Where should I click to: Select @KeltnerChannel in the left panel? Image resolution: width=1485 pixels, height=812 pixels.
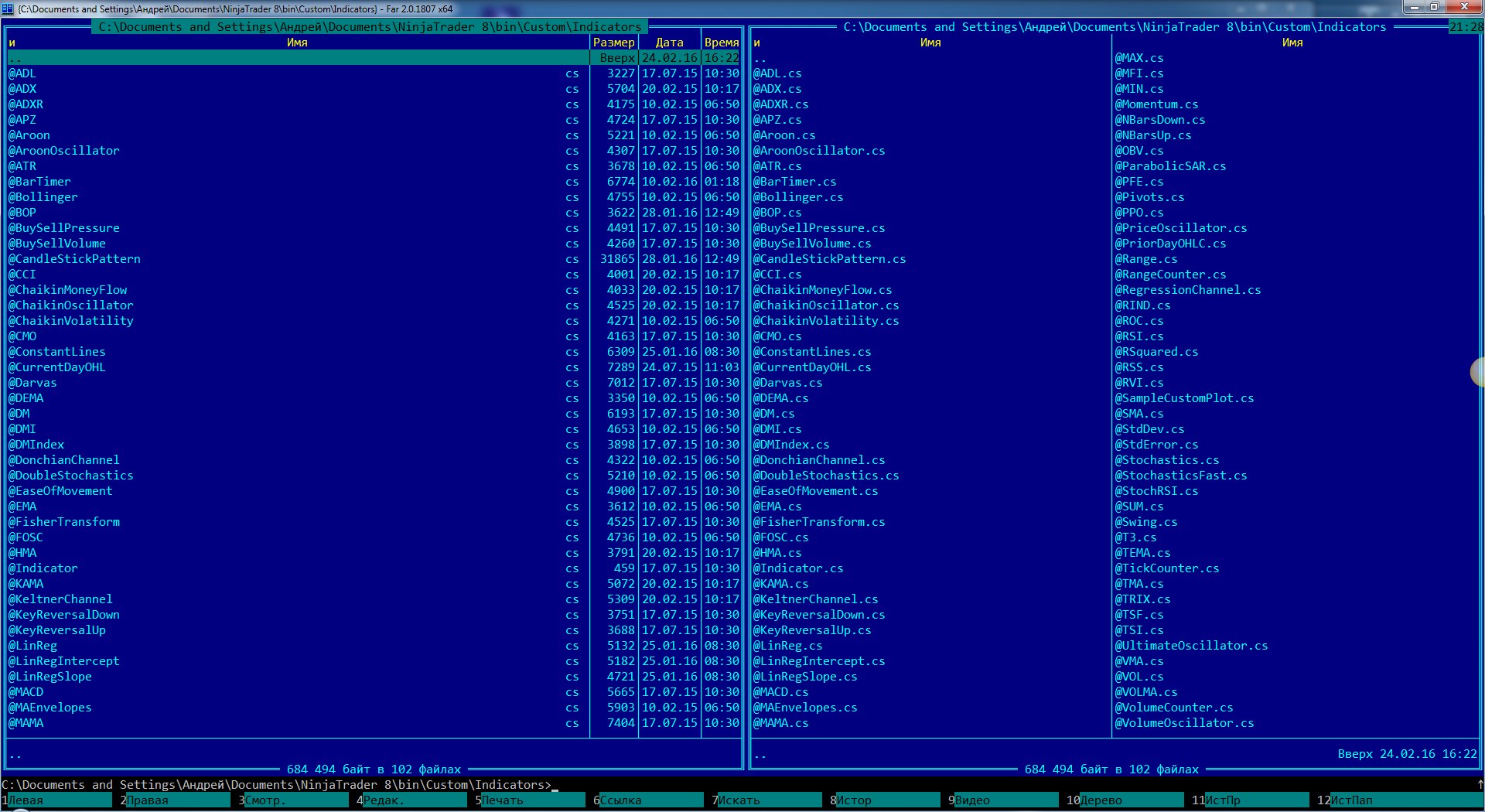coord(60,599)
